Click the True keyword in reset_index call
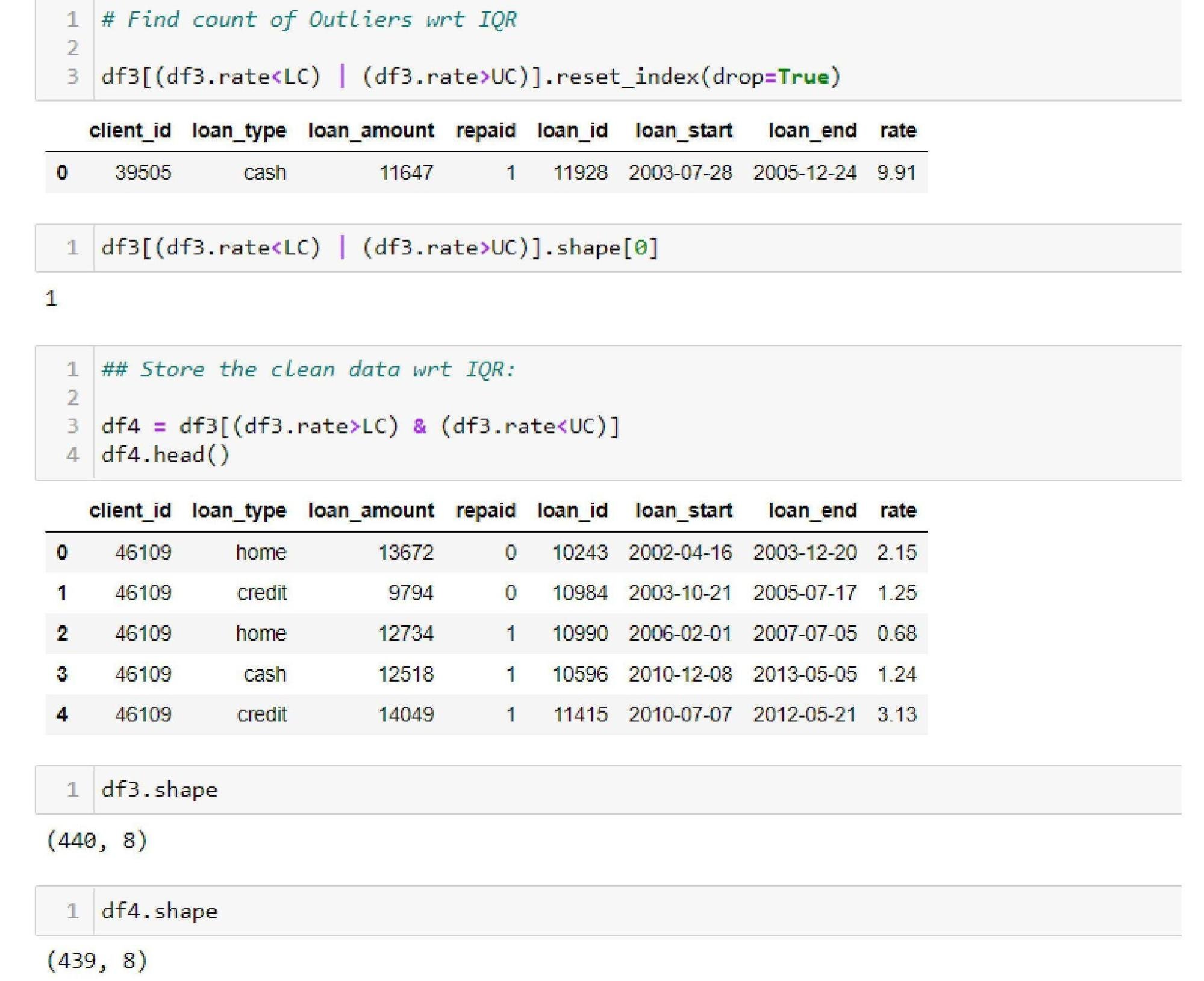The image size is (1204, 981). click(803, 77)
